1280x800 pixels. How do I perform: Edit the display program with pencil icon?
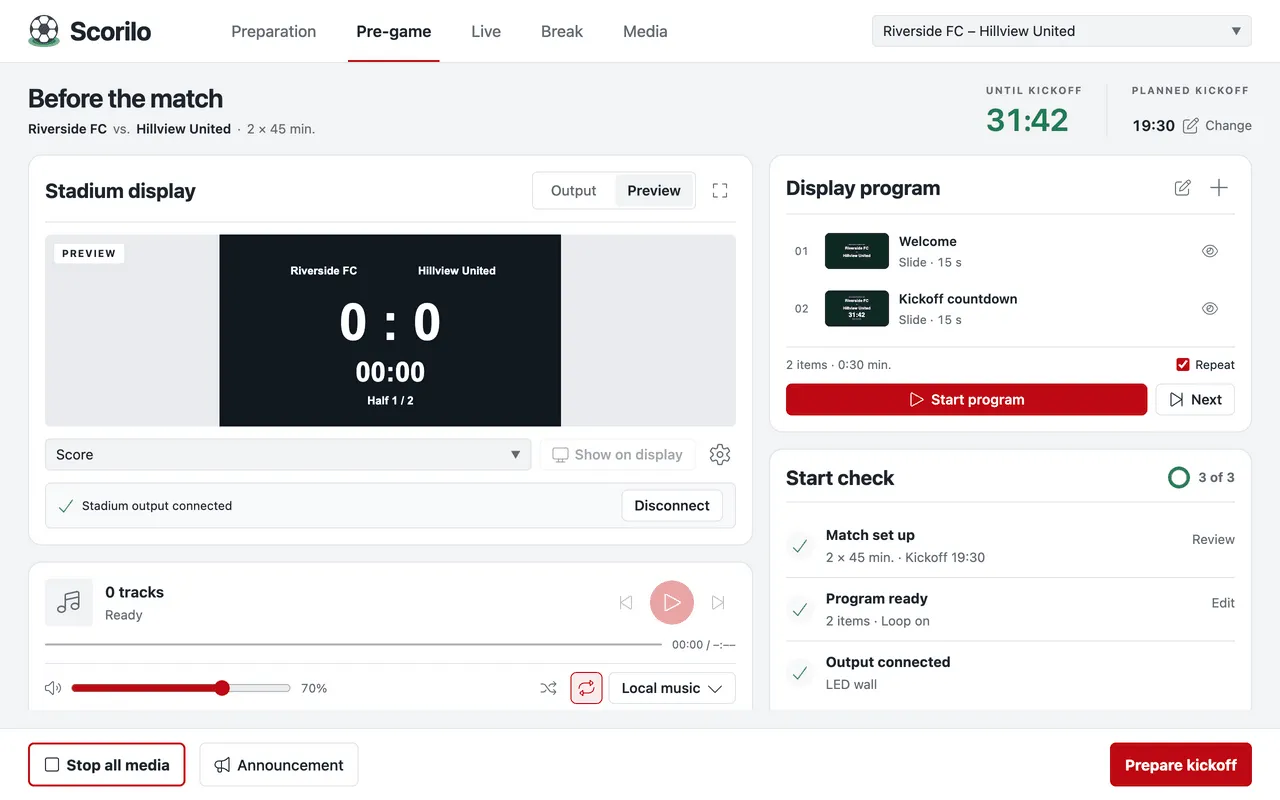click(1183, 188)
